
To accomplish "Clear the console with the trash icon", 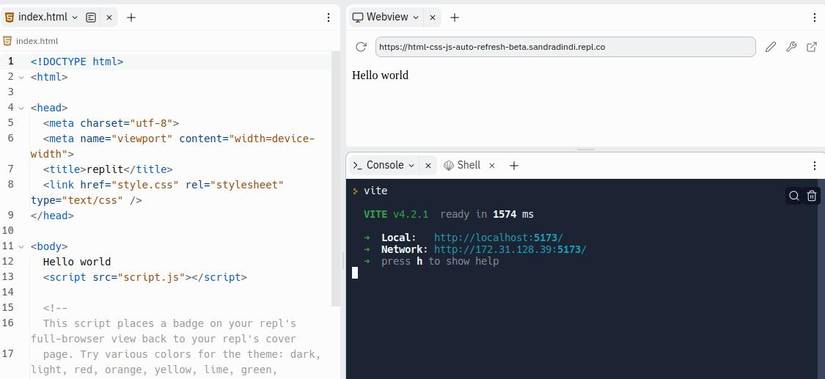I will click(x=812, y=196).
